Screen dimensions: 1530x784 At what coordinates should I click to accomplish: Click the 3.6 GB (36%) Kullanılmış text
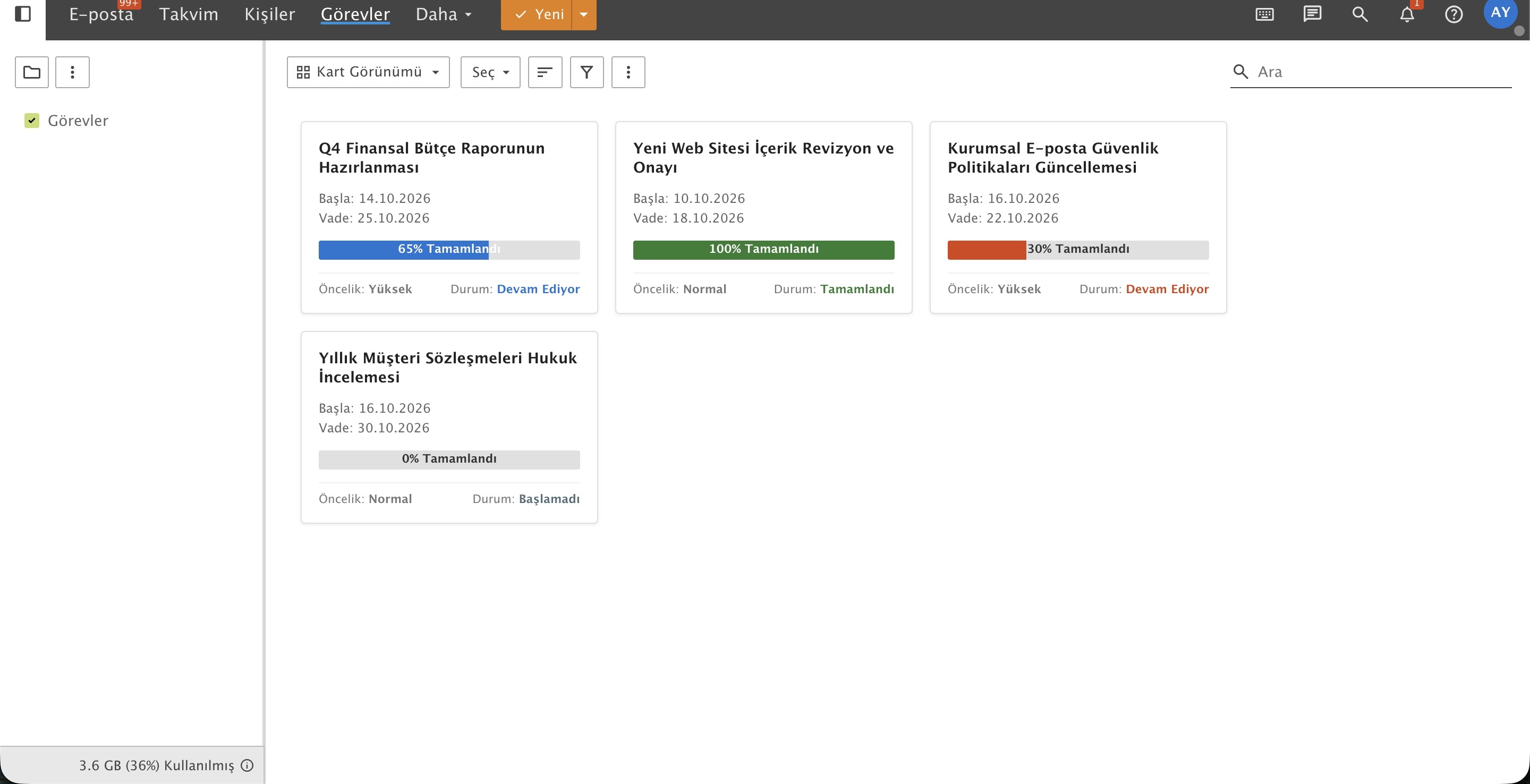157,765
